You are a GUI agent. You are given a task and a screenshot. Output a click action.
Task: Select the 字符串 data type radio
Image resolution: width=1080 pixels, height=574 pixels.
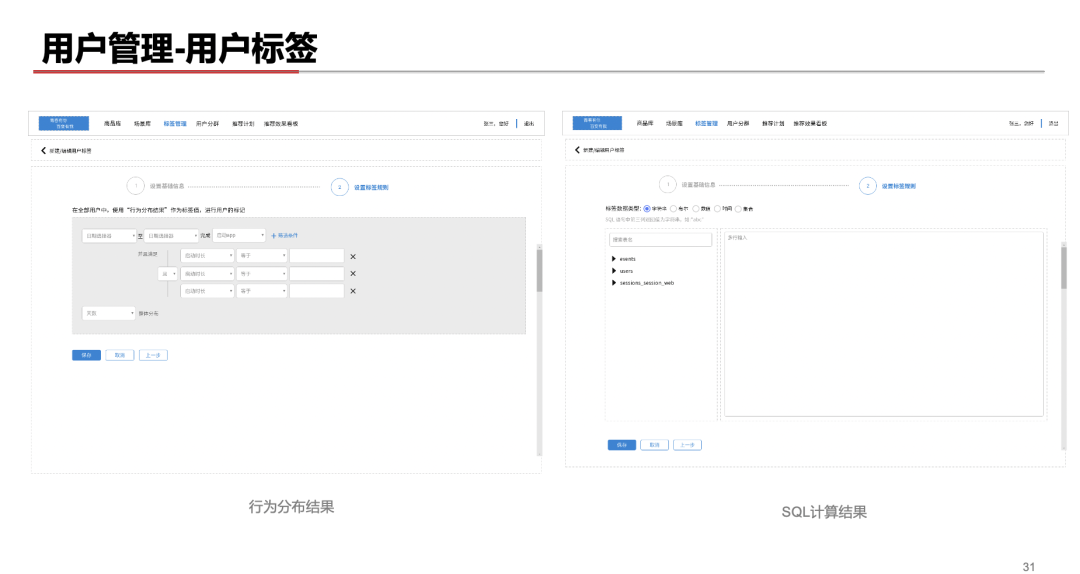click(x=647, y=209)
